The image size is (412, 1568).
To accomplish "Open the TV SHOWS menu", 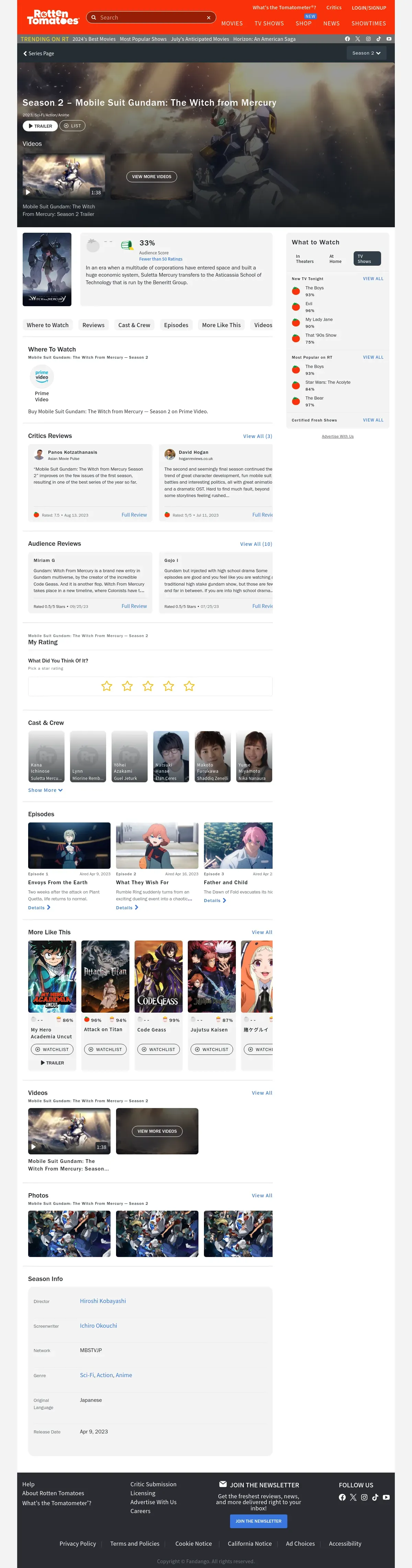I will tap(269, 24).
